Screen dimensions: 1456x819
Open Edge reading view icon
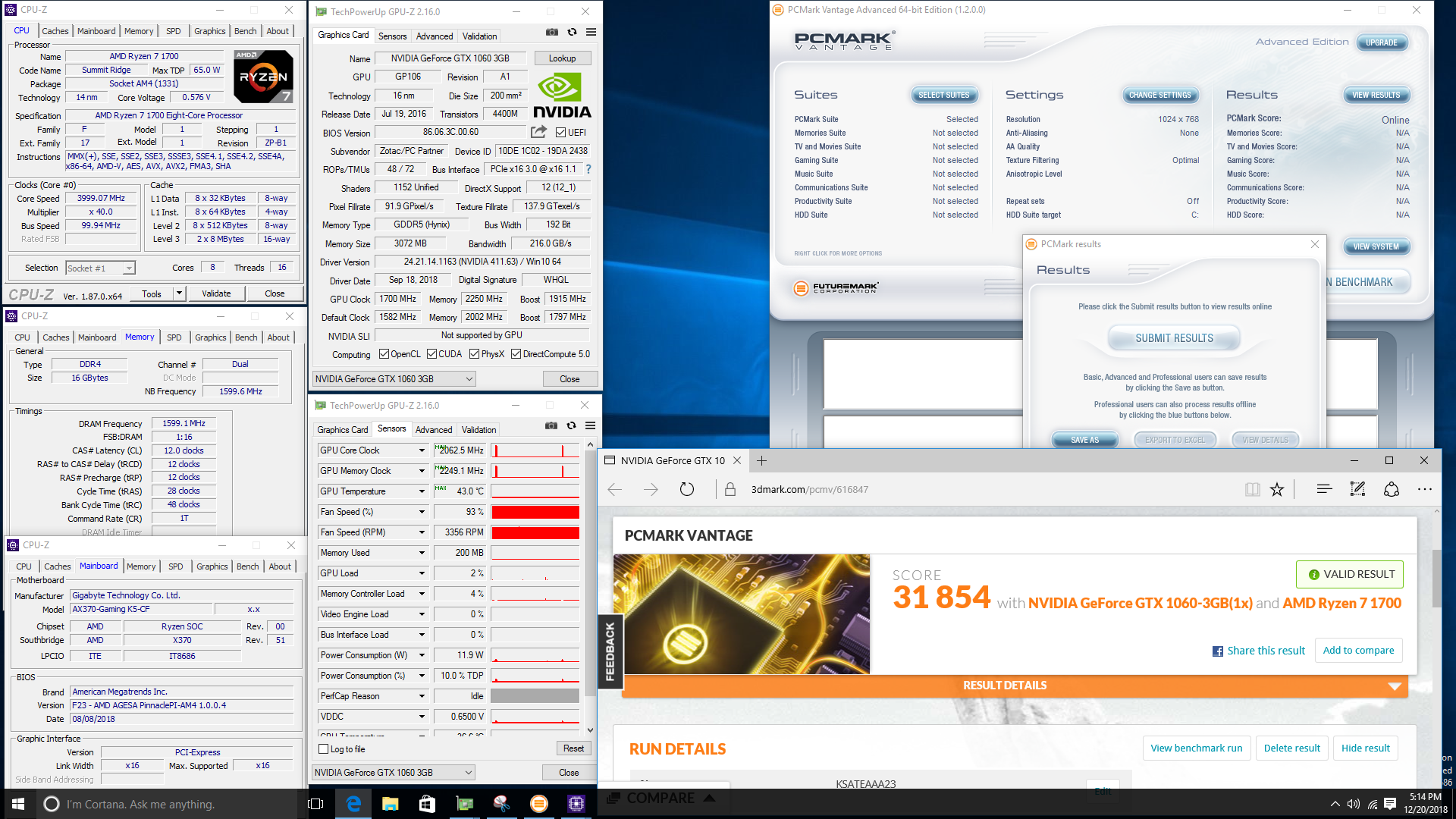[1252, 489]
